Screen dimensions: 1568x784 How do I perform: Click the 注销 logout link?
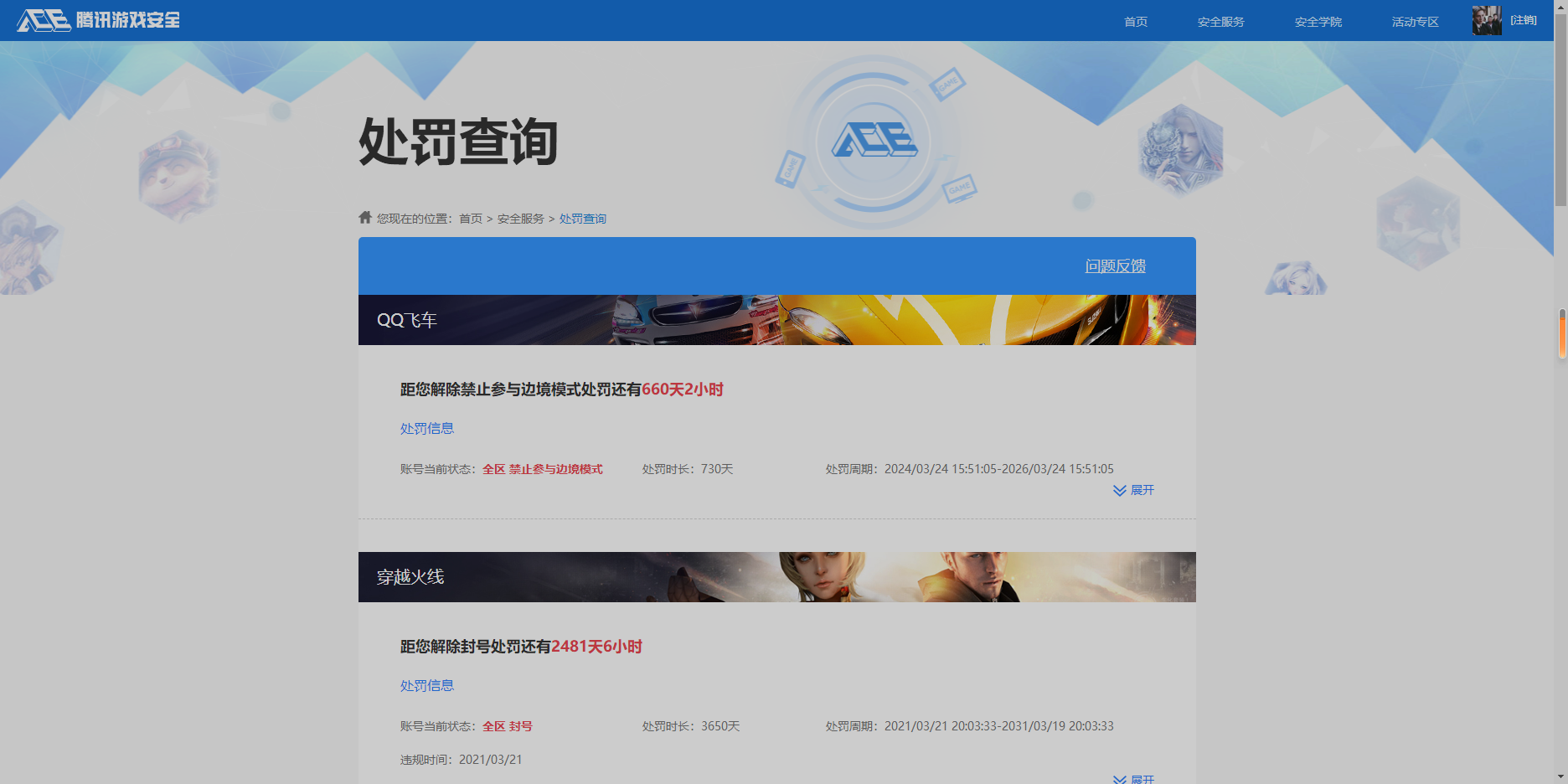point(1524,20)
